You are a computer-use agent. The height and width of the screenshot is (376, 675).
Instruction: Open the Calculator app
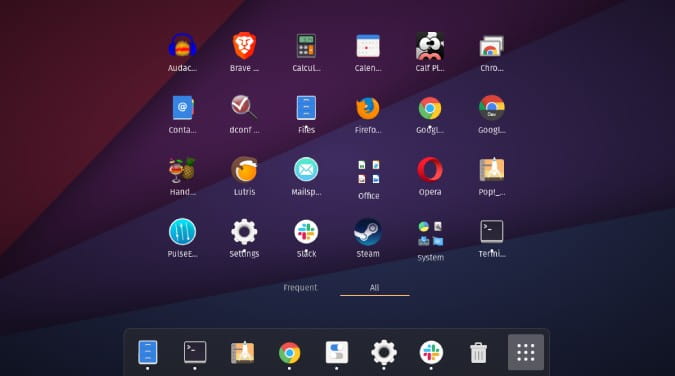pyautogui.click(x=306, y=46)
